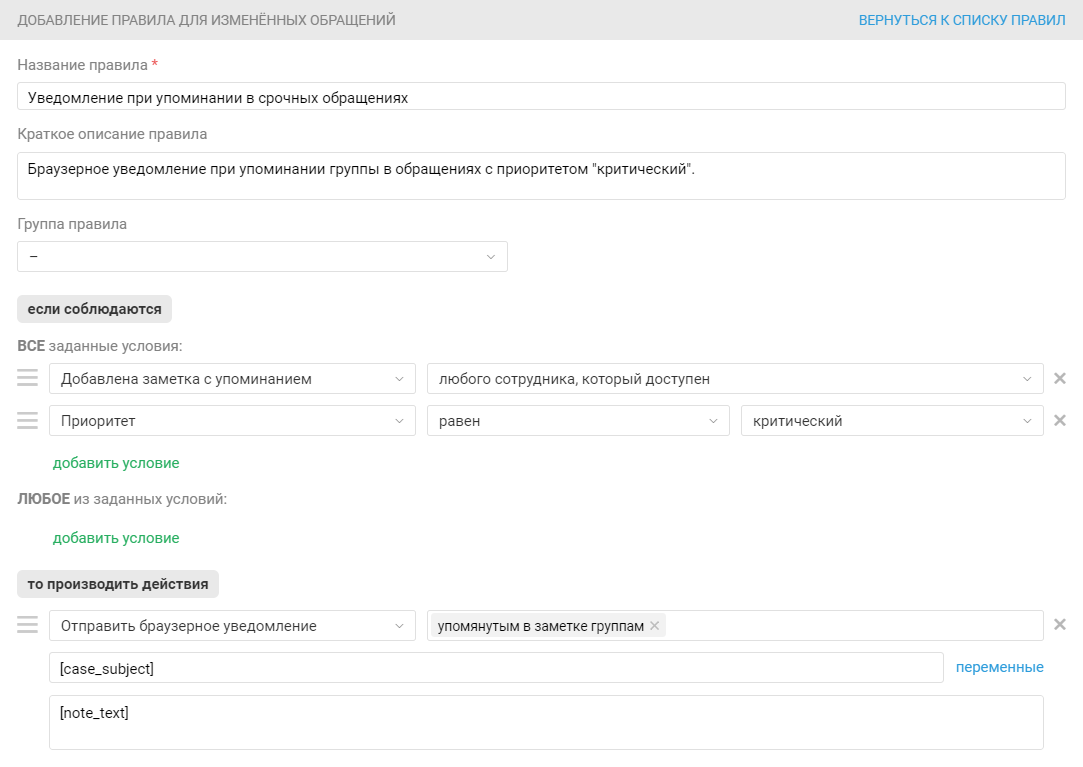Click 'Вернуться к списку правил' link
Image resolution: width=1083 pixels, height=767 pixels.
pos(961,20)
